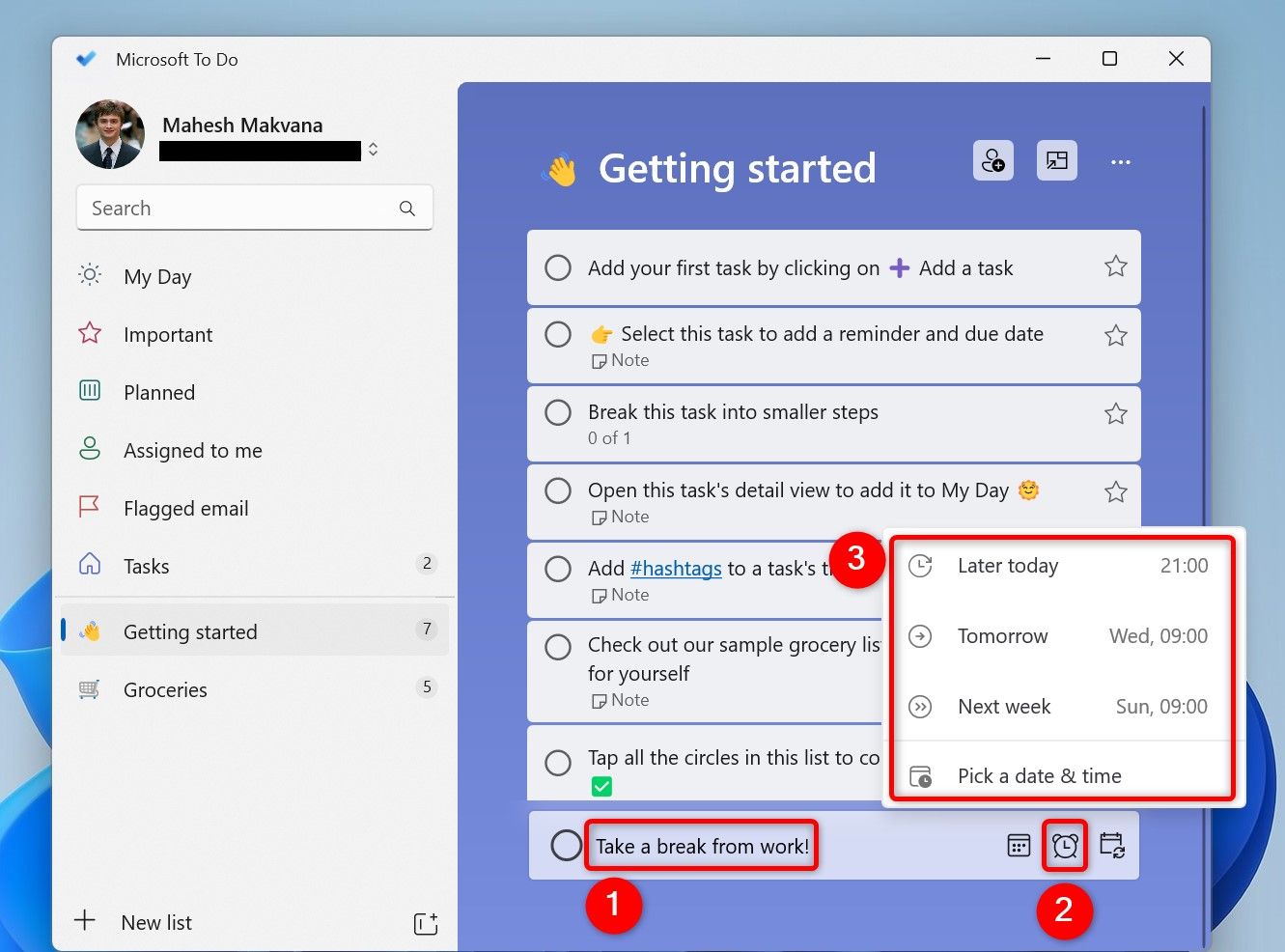This screenshot has height=952, width=1285.
Task: Click the Mahesh Makvana profile picture
Action: pos(110,134)
